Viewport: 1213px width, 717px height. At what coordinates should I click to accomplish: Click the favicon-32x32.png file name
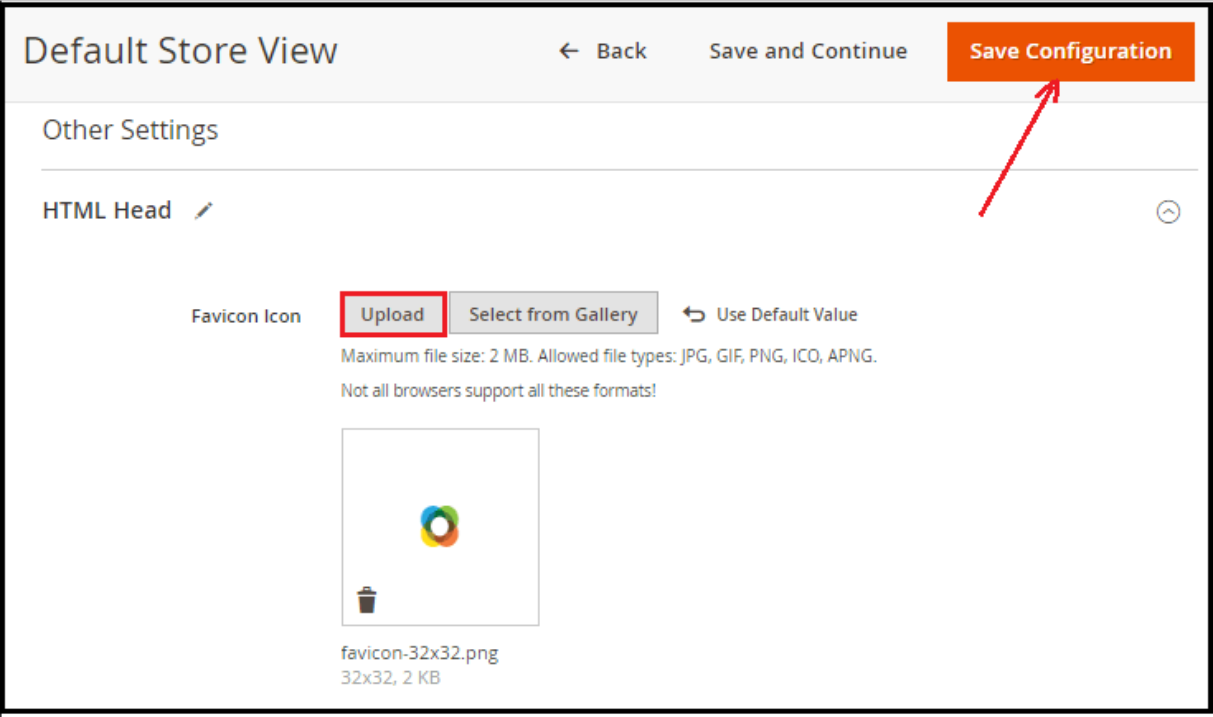(419, 653)
